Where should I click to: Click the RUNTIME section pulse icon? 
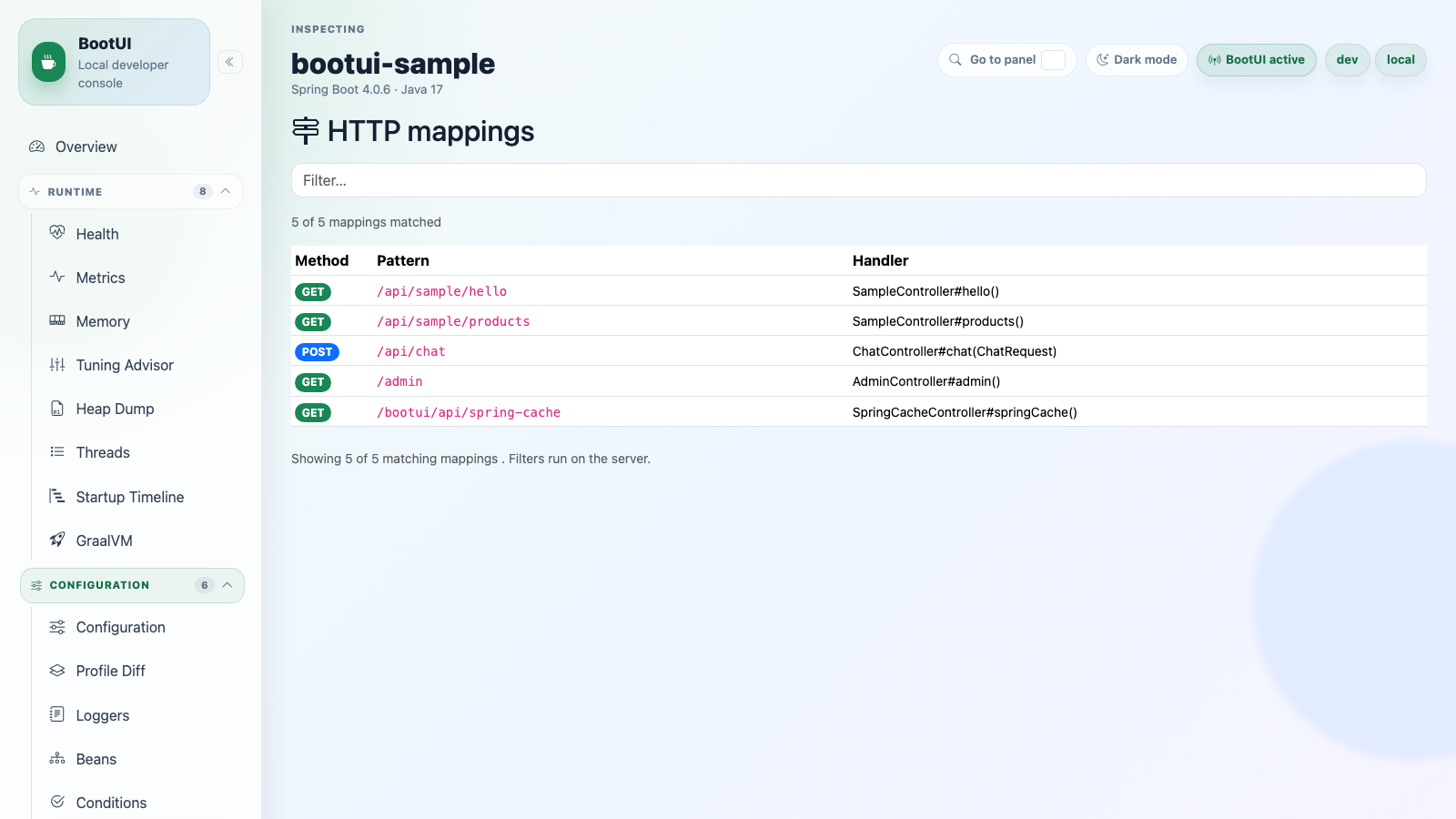[x=35, y=191]
